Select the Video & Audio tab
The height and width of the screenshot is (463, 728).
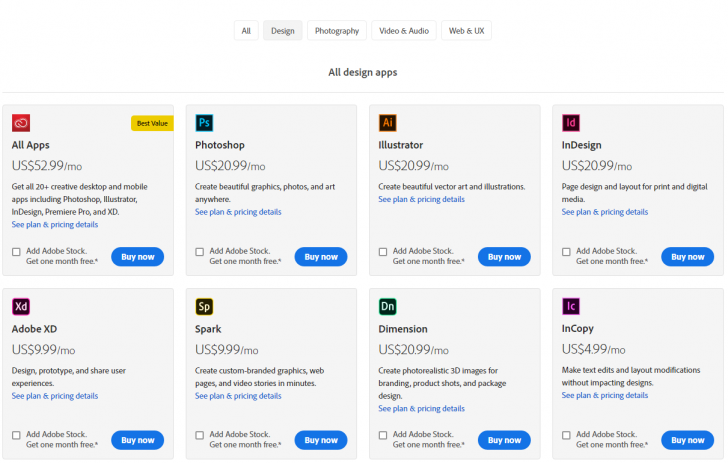404,31
